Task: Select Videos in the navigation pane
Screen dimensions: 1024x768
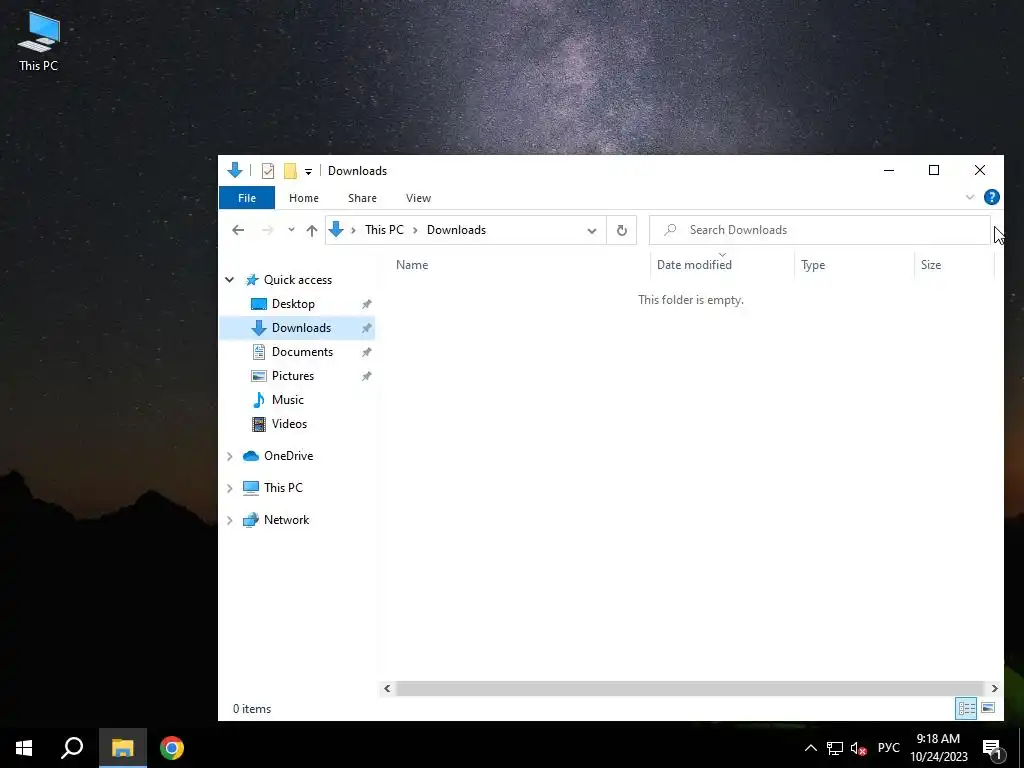Action: pos(289,424)
